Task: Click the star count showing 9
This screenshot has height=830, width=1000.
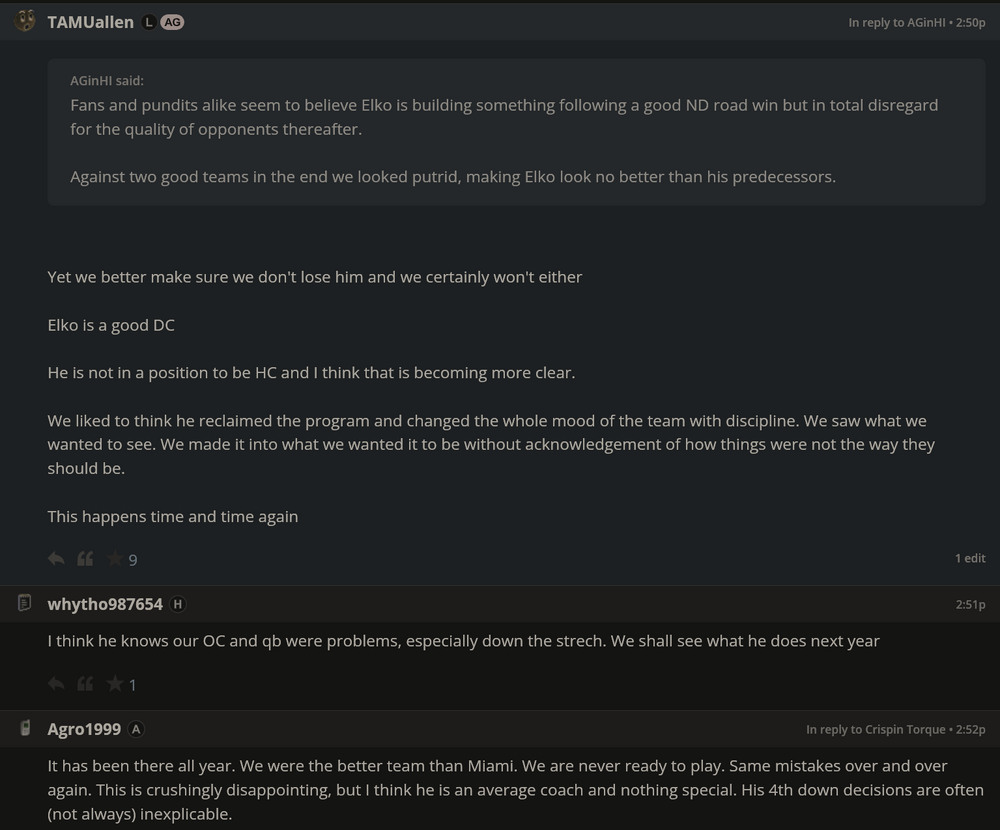Action: click(131, 560)
